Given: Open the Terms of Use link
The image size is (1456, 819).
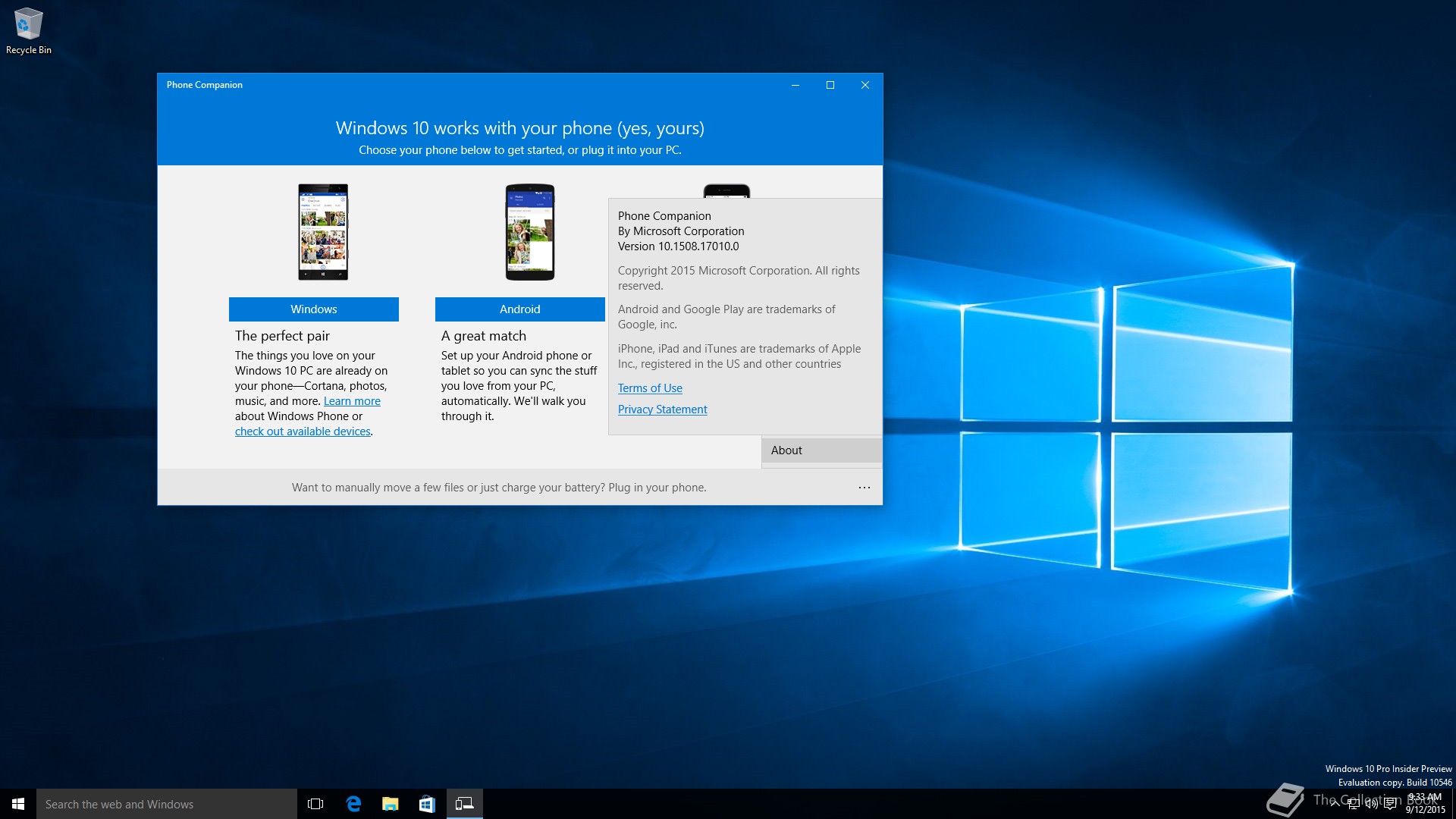Looking at the screenshot, I should (x=650, y=388).
